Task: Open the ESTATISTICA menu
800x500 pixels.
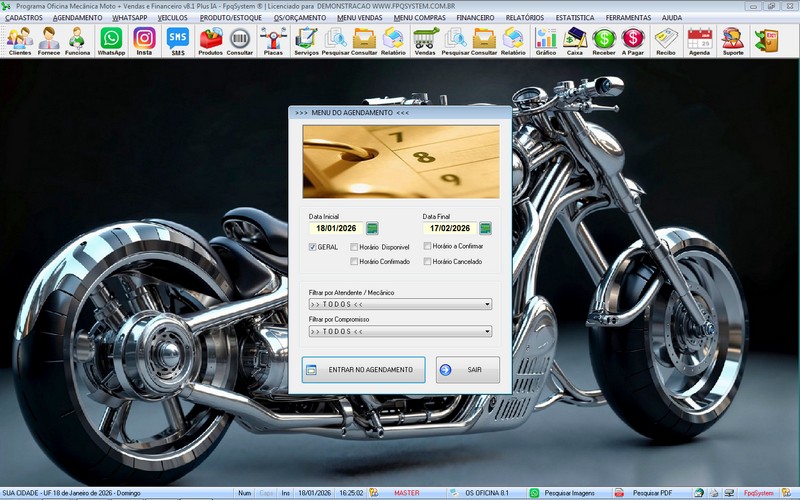Action: 574,17
